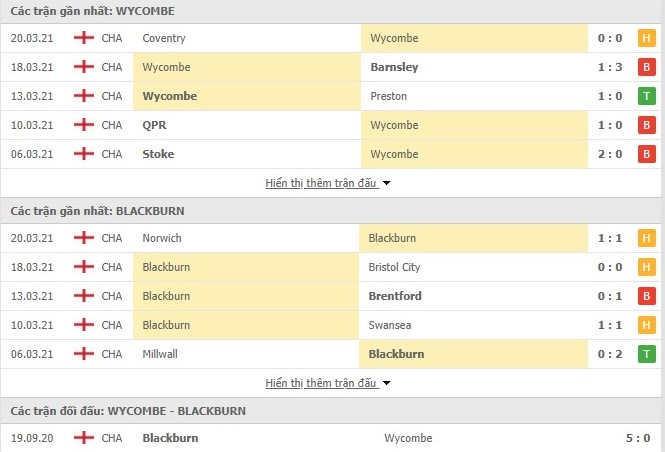Image resolution: width=665 pixels, height=452 pixels.
Task: Click the England flag in the Coventry row
Action: [83, 38]
